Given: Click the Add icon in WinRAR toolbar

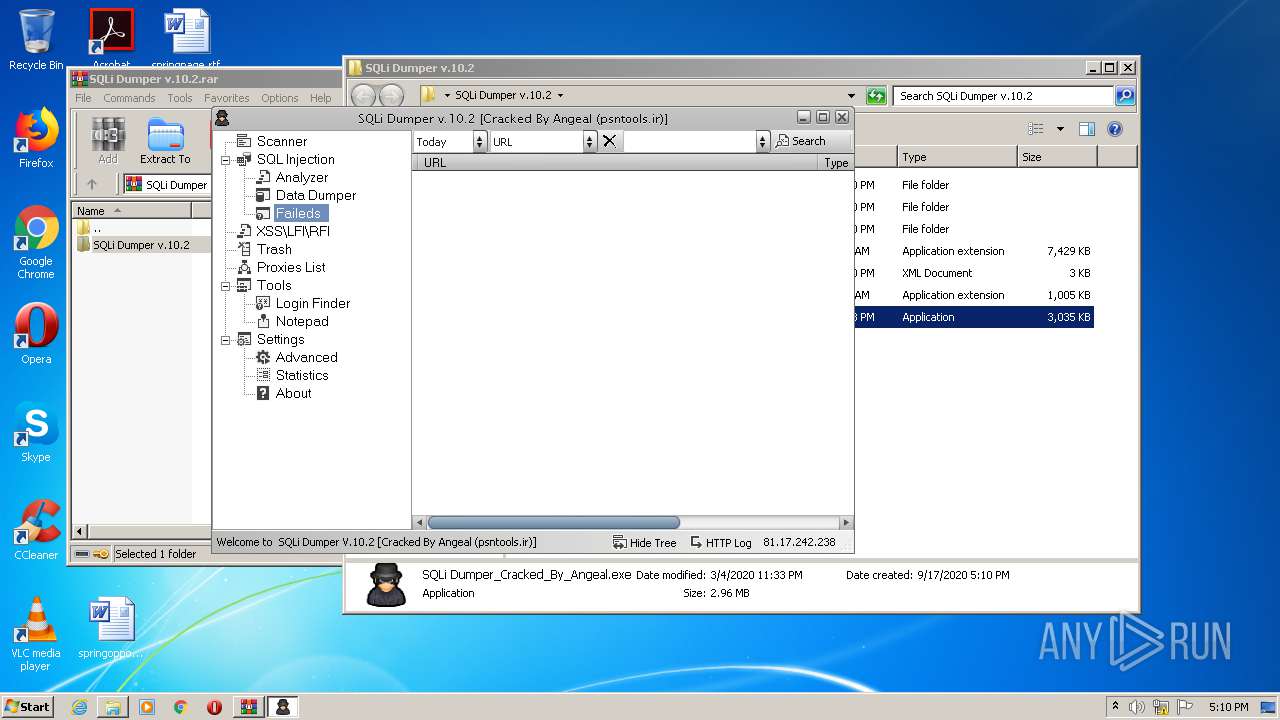Looking at the screenshot, I should pyautogui.click(x=108, y=140).
